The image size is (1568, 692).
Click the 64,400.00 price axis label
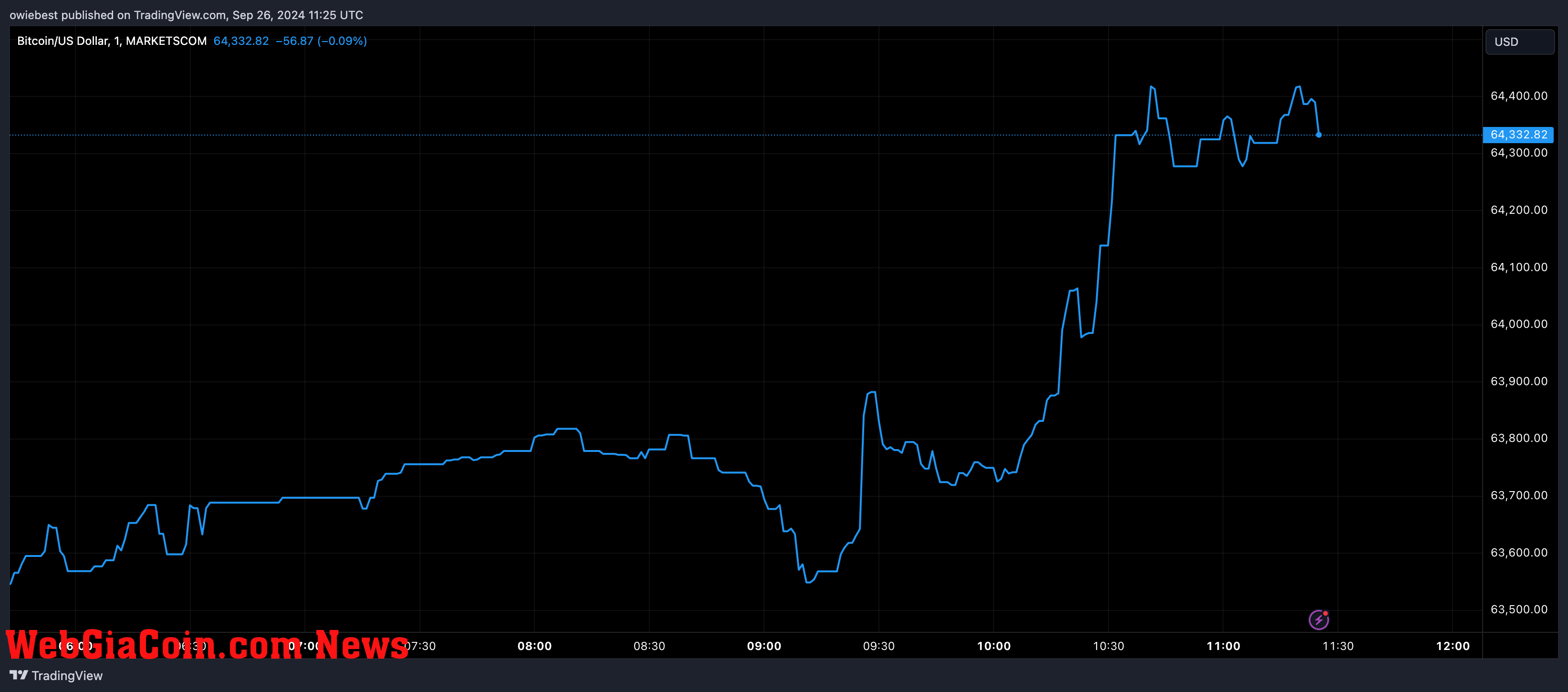tap(1519, 95)
